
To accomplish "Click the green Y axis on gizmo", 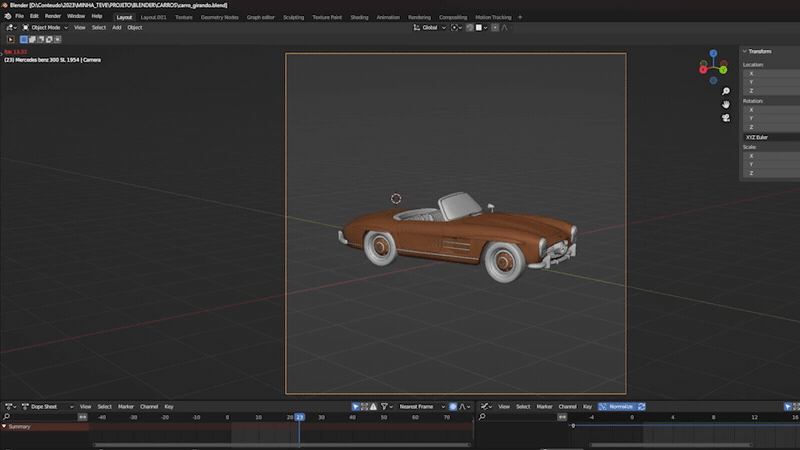I will (x=722, y=69).
